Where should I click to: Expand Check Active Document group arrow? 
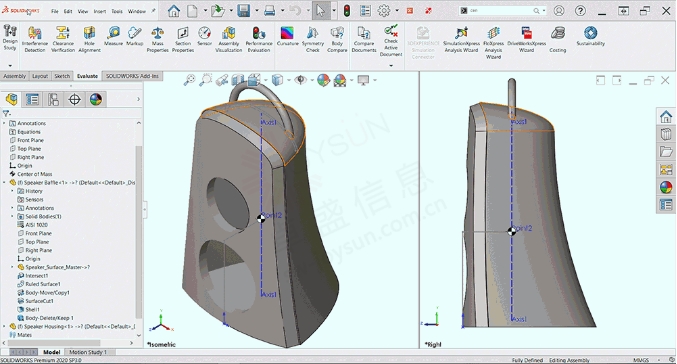[x=391, y=66]
